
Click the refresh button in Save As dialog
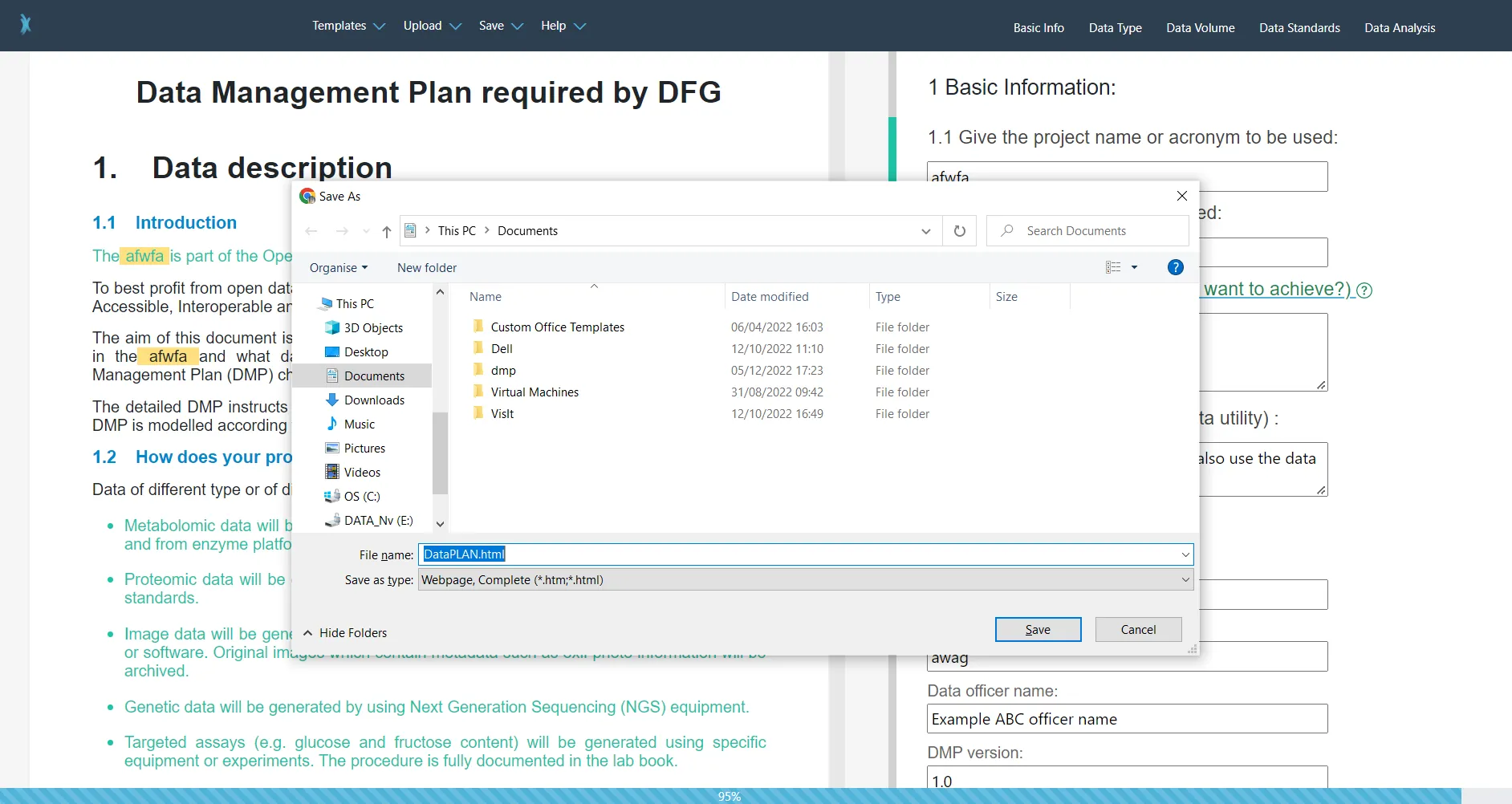959,231
